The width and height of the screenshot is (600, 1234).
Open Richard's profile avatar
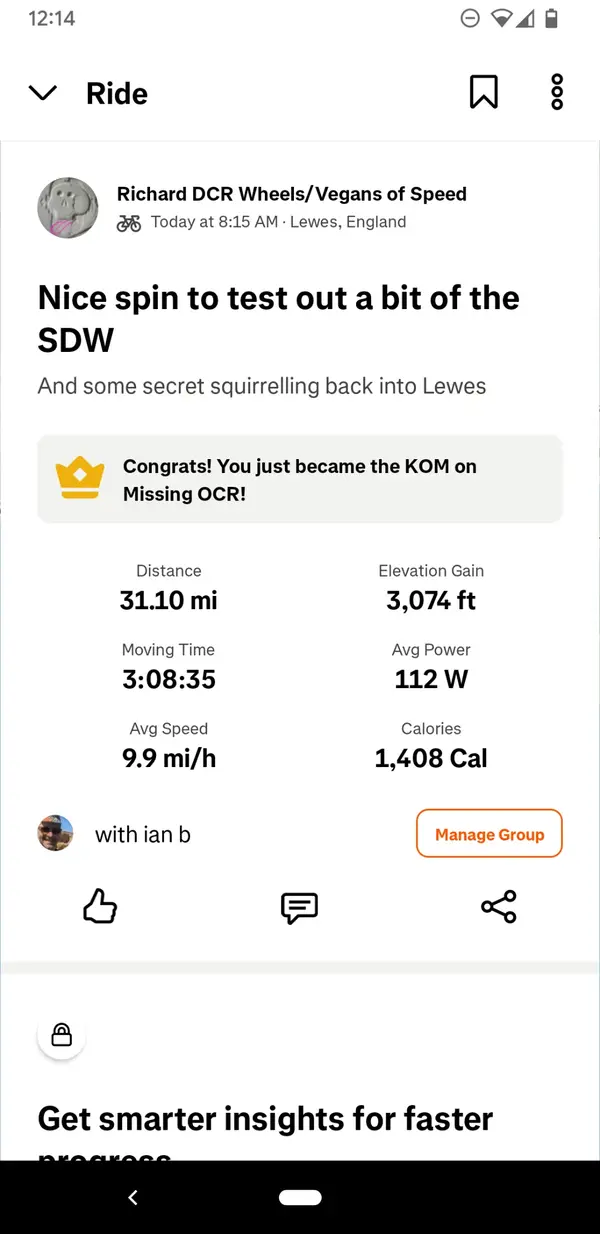(x=68, y=208)
